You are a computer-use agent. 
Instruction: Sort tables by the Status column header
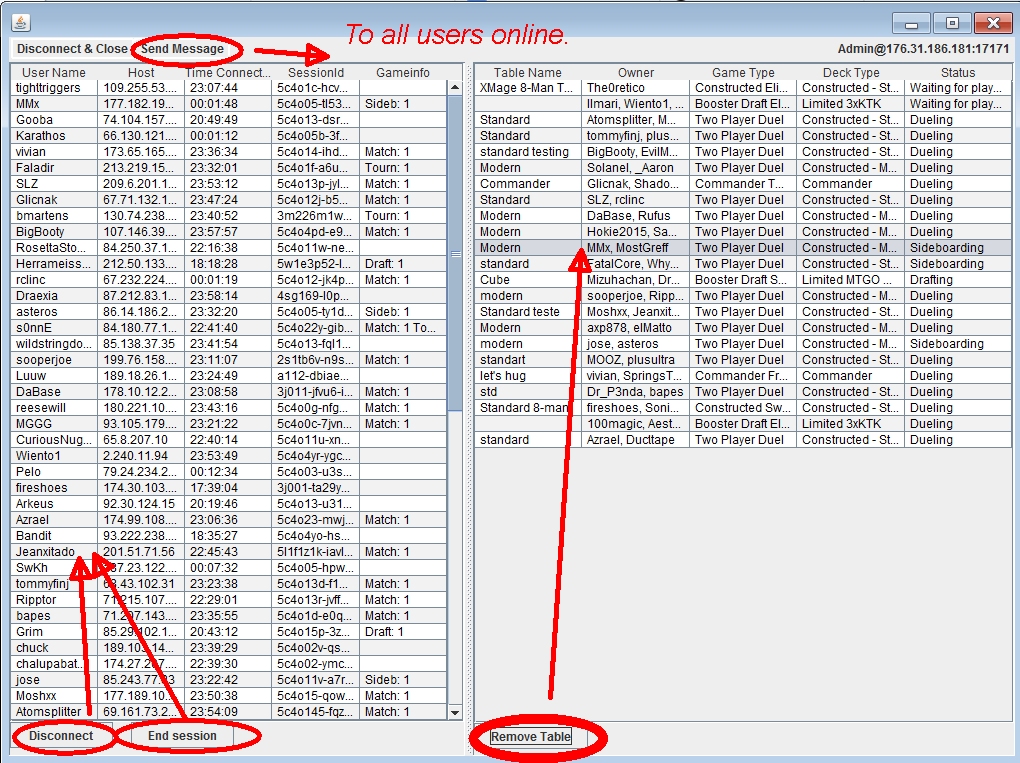tap(957, 73)
